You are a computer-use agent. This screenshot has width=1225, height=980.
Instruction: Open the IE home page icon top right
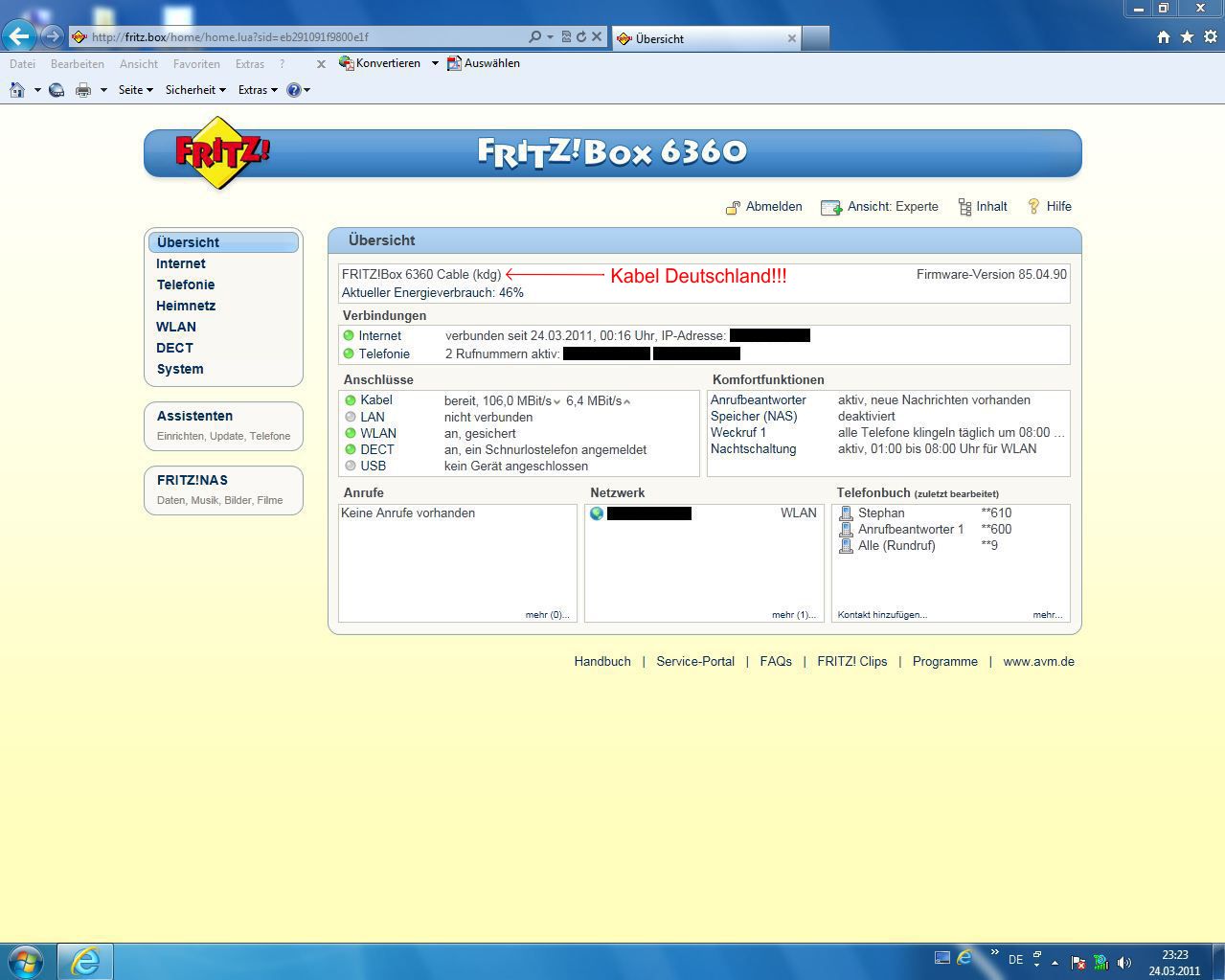pyautogui.click(x=1164, y=36)
